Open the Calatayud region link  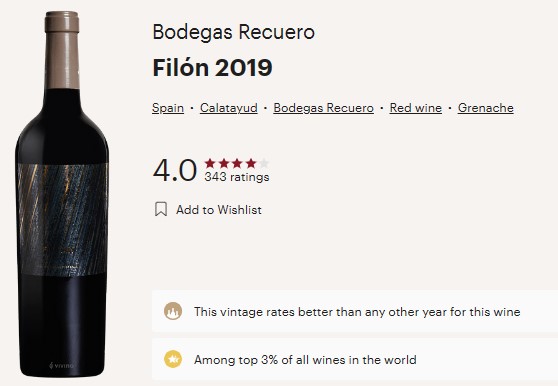tap(229, 108)
